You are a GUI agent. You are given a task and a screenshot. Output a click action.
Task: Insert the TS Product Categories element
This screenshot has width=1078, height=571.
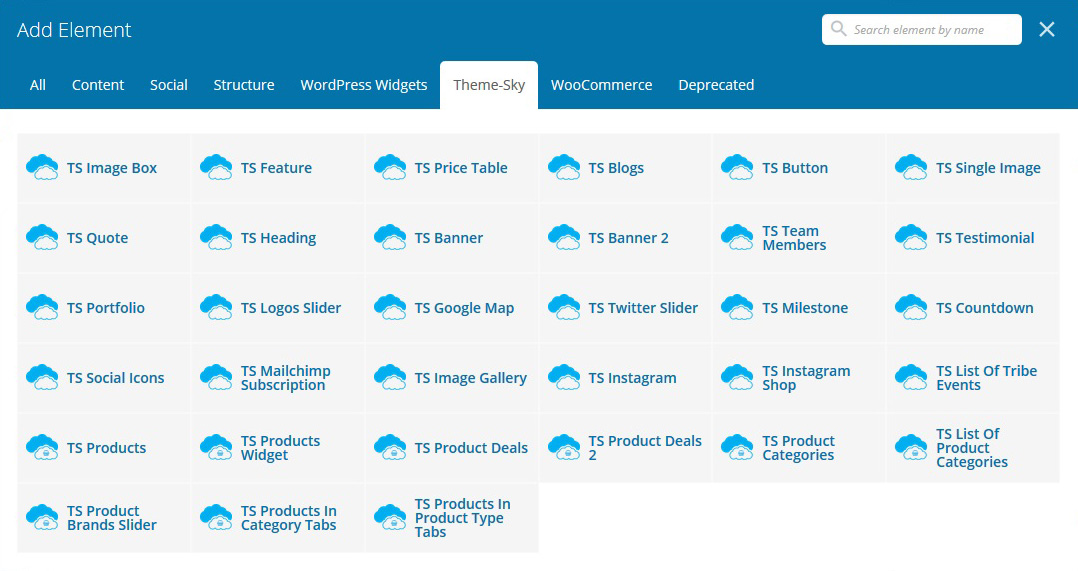coord(799,448)
